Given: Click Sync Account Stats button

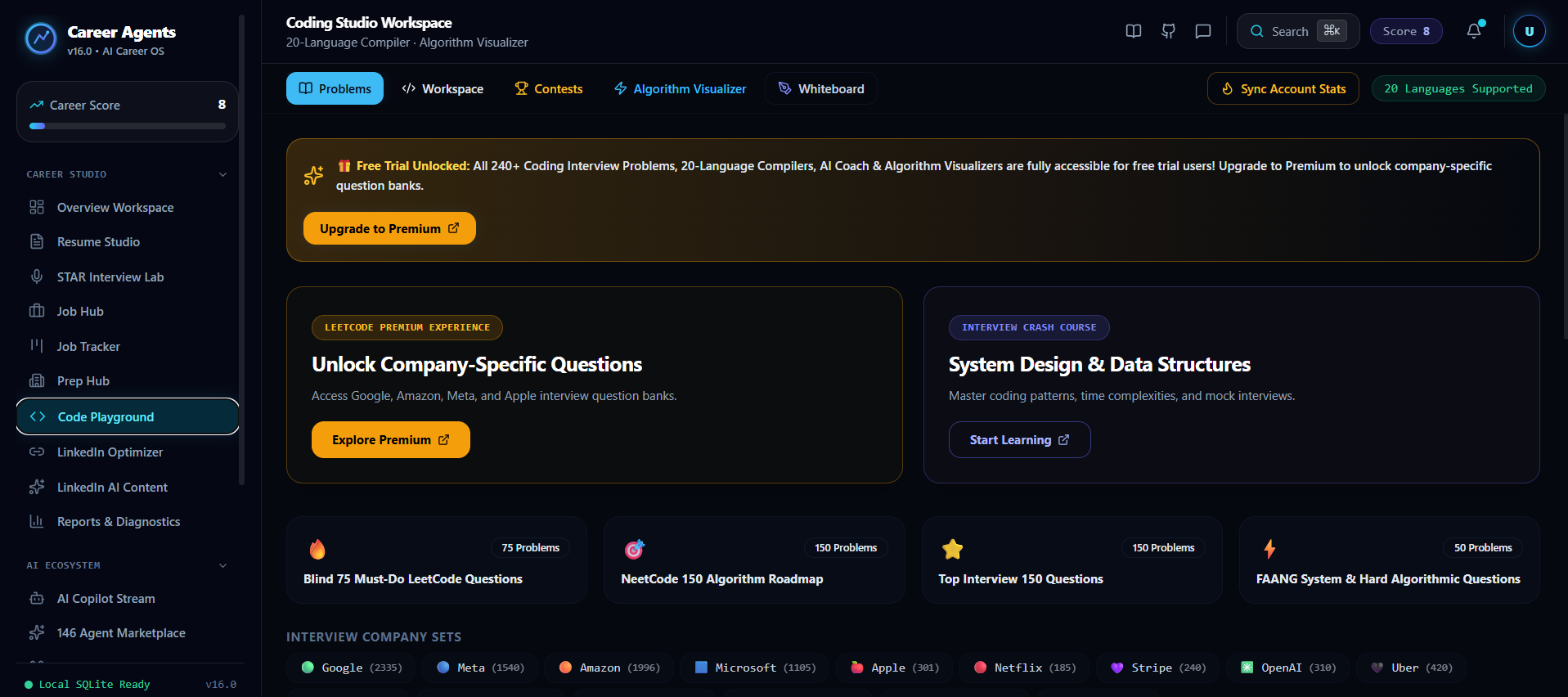Looking at the screenshot, I should 1283,88.
